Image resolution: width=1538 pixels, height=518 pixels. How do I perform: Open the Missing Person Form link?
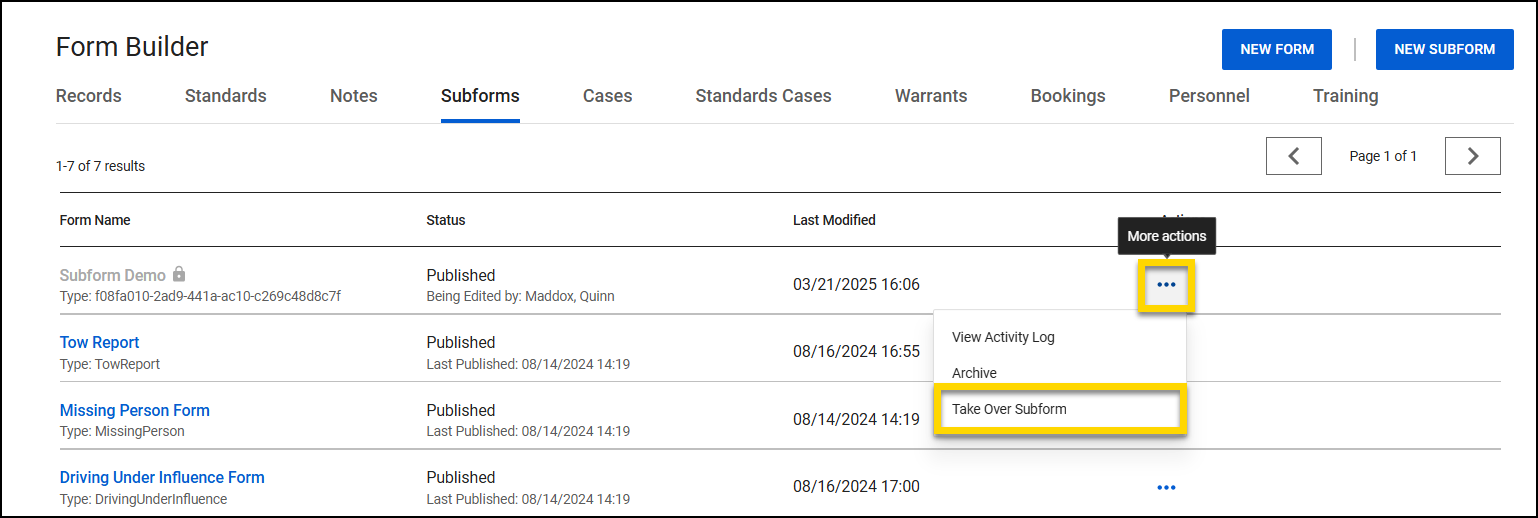[x=135, y=410]
